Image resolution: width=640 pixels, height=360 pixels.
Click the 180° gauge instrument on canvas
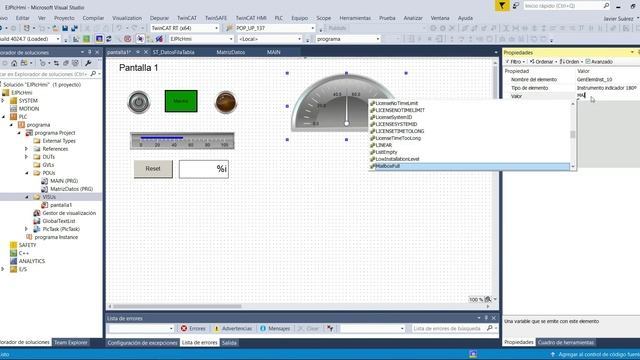346,103
